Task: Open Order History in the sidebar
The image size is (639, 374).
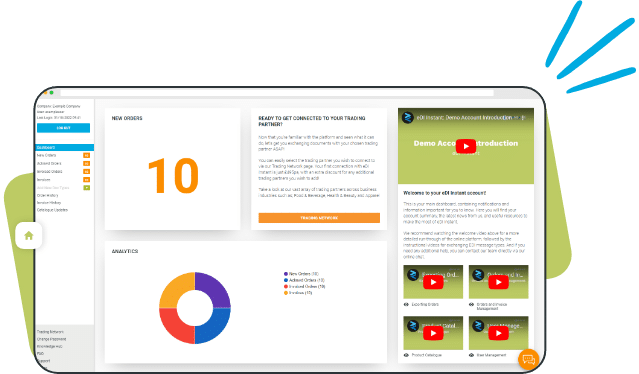Action: coord(47,195)
